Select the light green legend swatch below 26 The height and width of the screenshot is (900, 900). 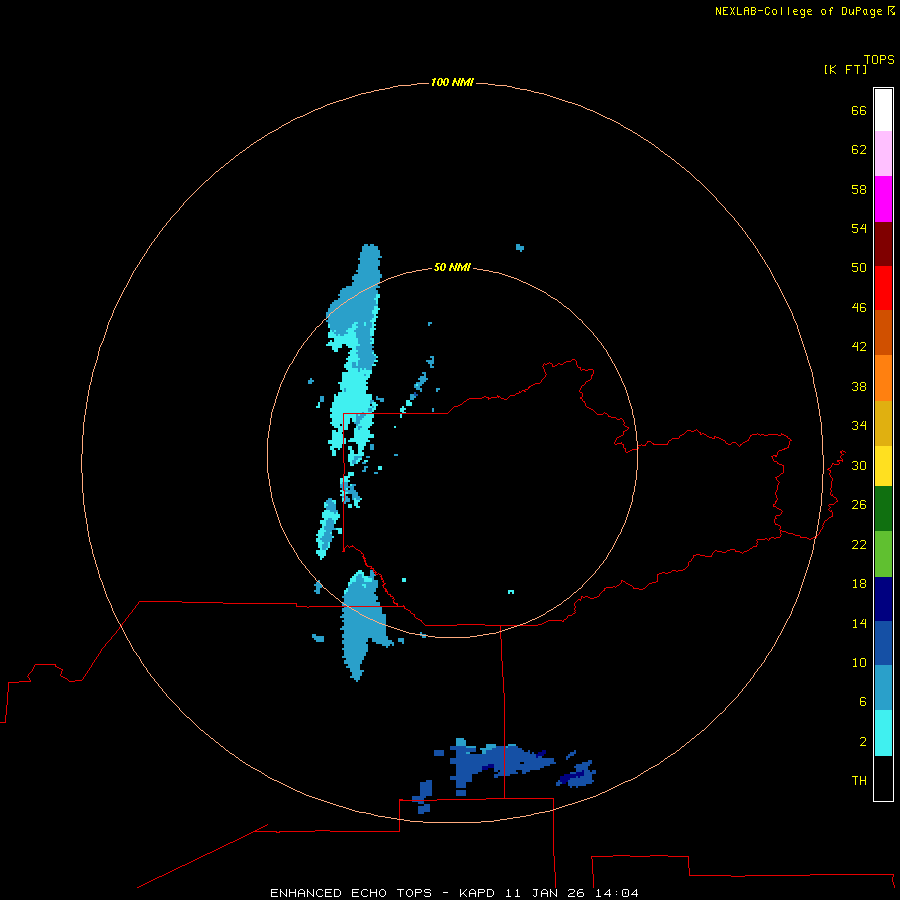click(x=883, y=554)
